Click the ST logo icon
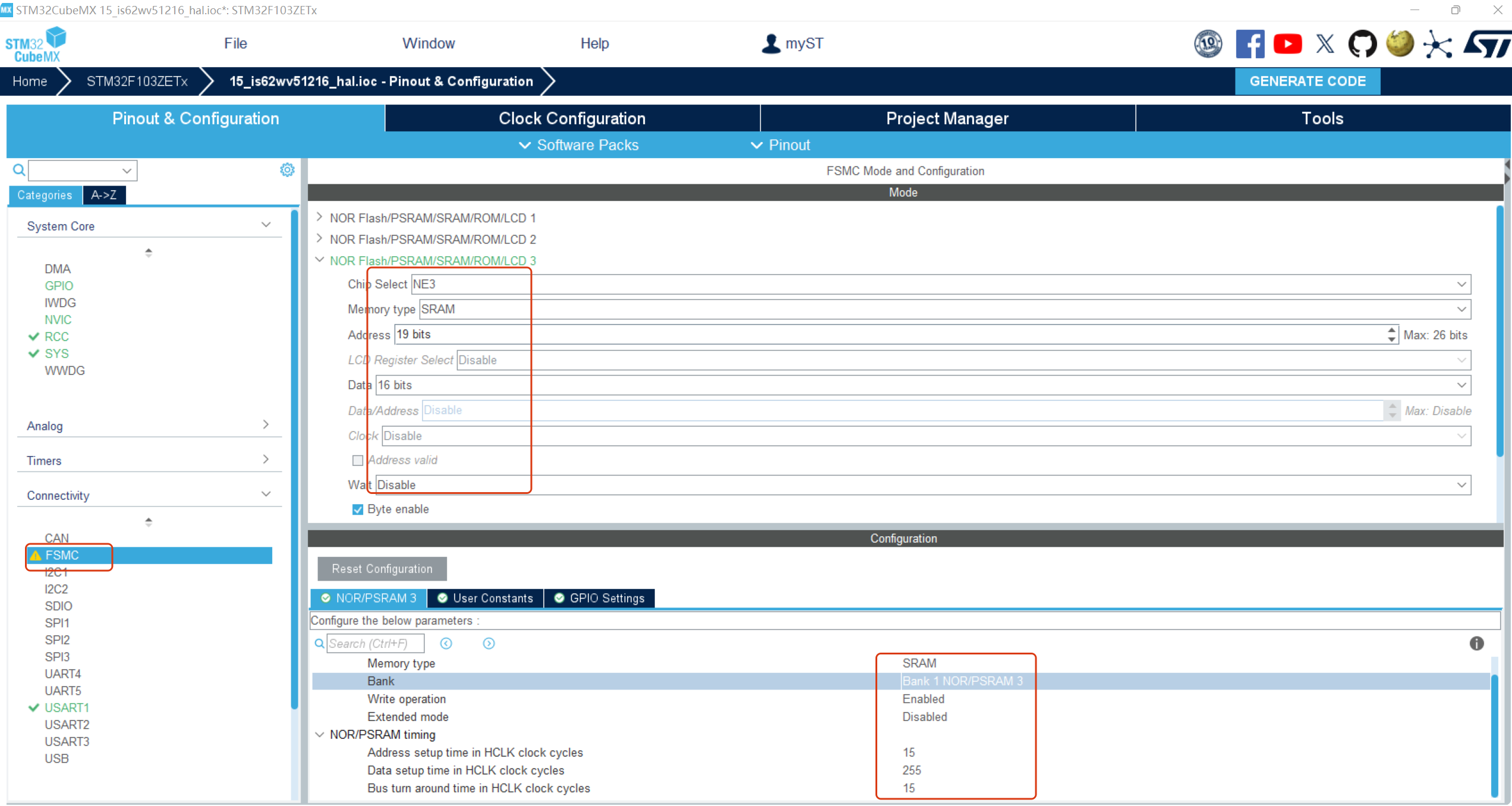 [1488, 45]
